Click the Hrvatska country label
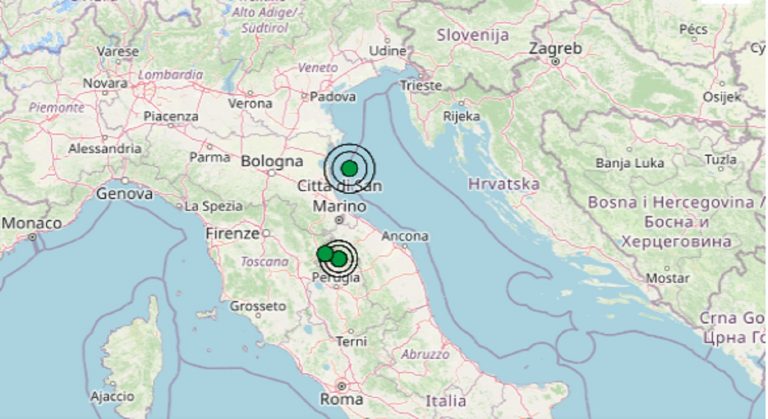This screenshot has width=768, height=419. coord(504,184)
